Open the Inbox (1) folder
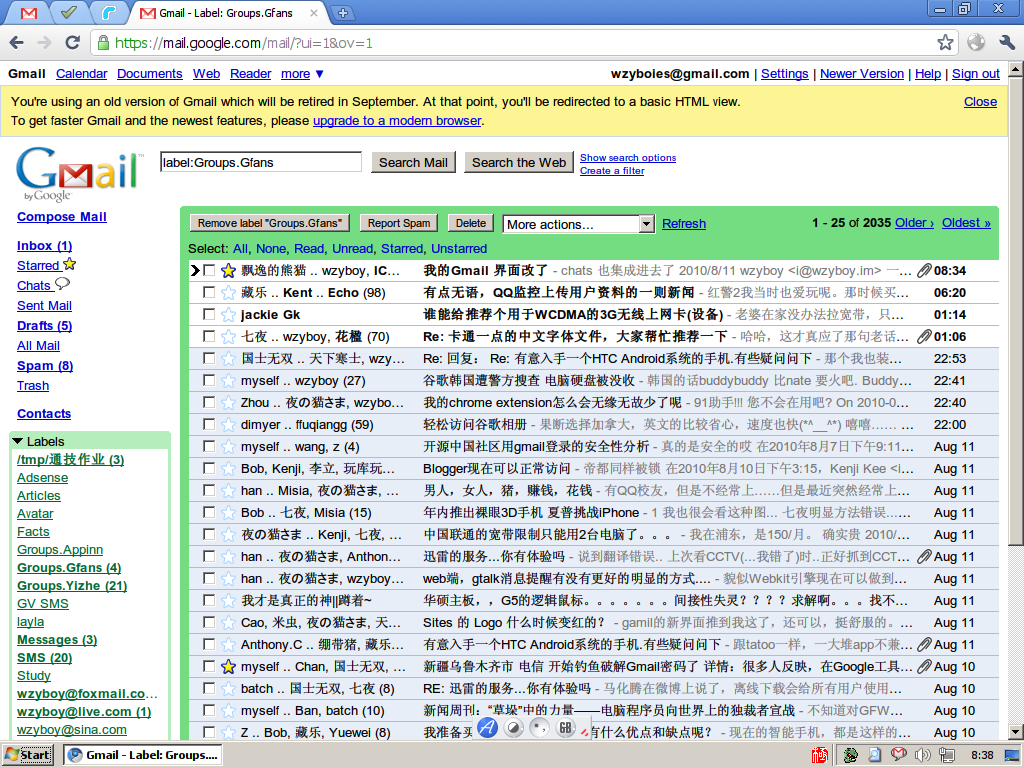1024x768 pixels. (x=44, y=246)
